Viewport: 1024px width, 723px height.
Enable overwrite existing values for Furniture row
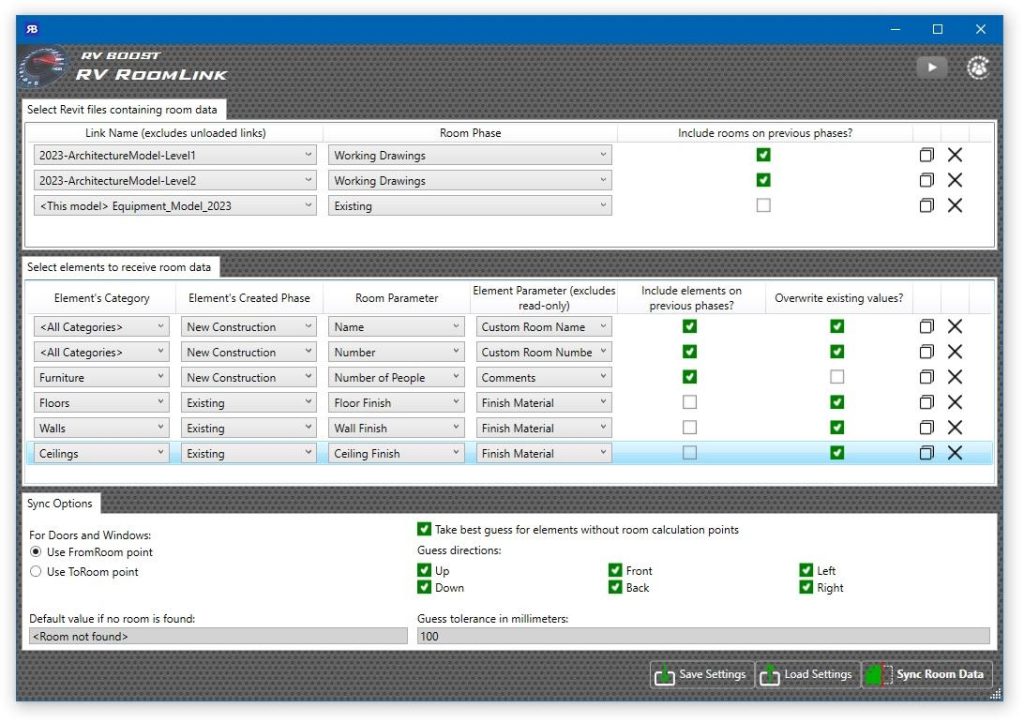tap(837, 377)
